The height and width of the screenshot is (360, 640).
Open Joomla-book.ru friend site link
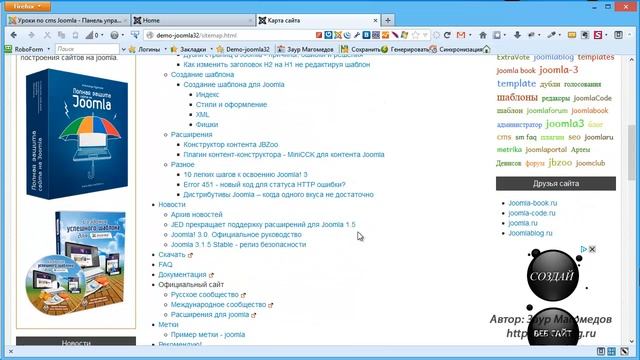pyautogui.click(x=533, y=203)
